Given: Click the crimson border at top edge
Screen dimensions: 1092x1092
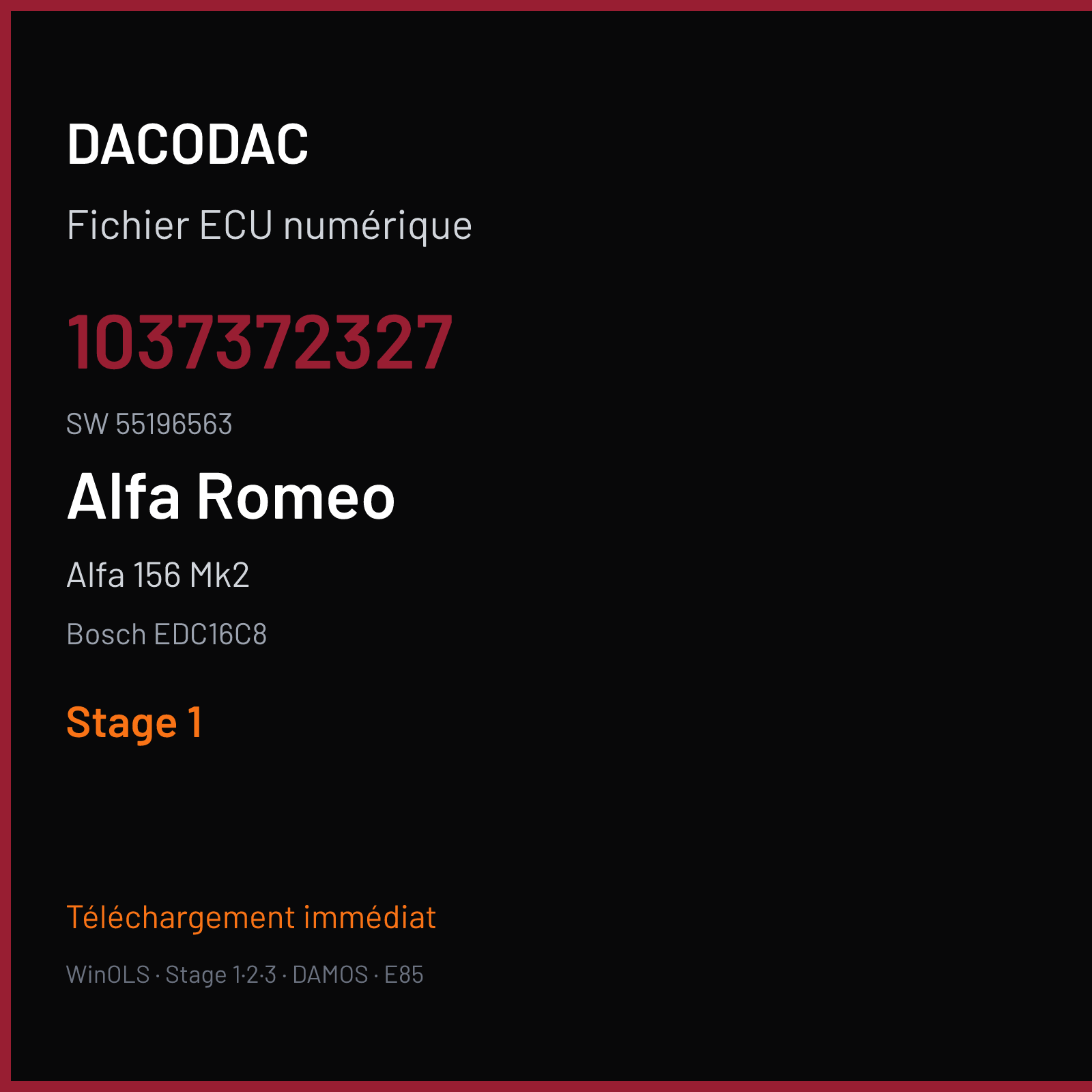Looking at the screenshot, I should pos(546,5).
